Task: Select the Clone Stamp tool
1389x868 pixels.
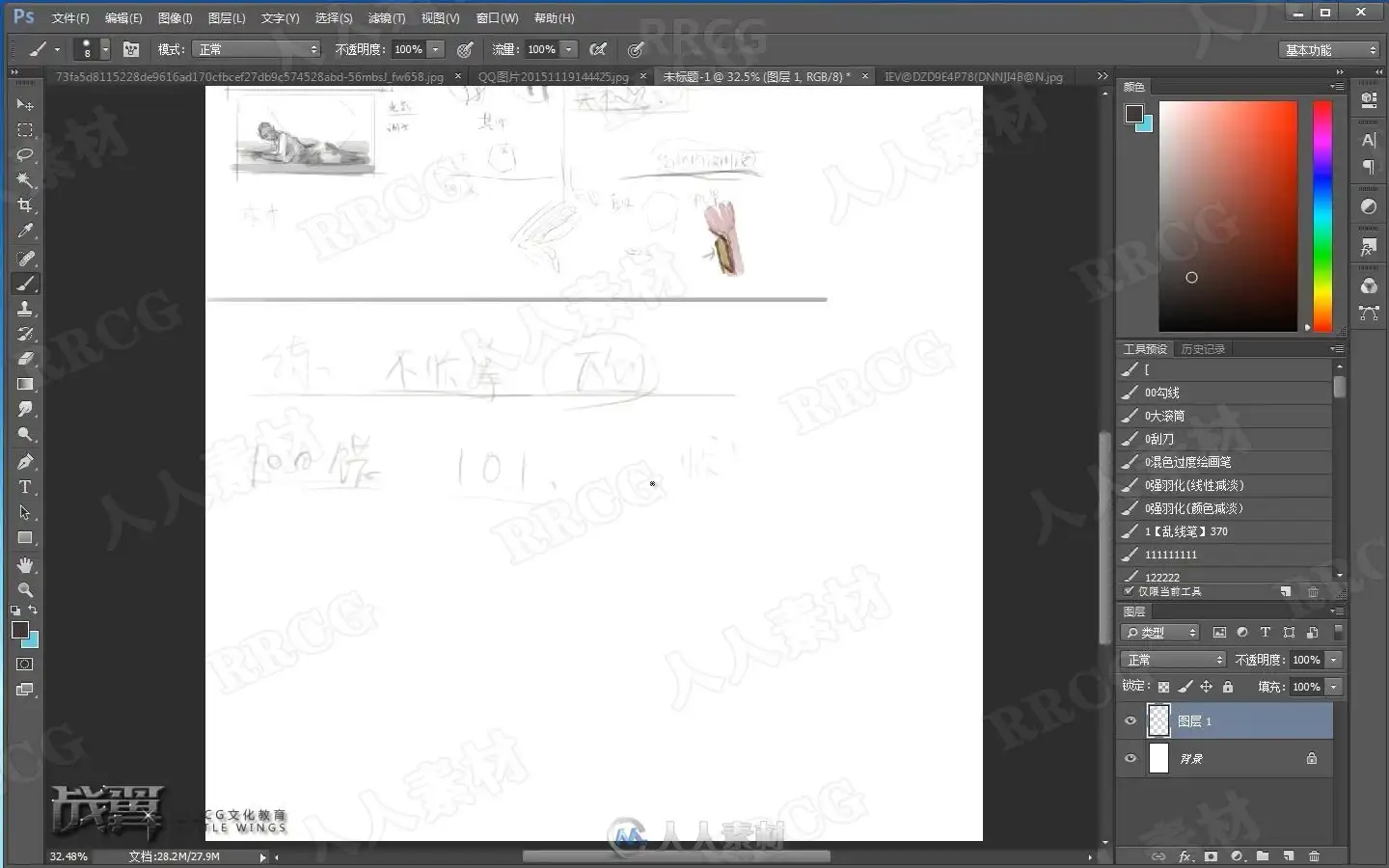Action: (25, 309)
